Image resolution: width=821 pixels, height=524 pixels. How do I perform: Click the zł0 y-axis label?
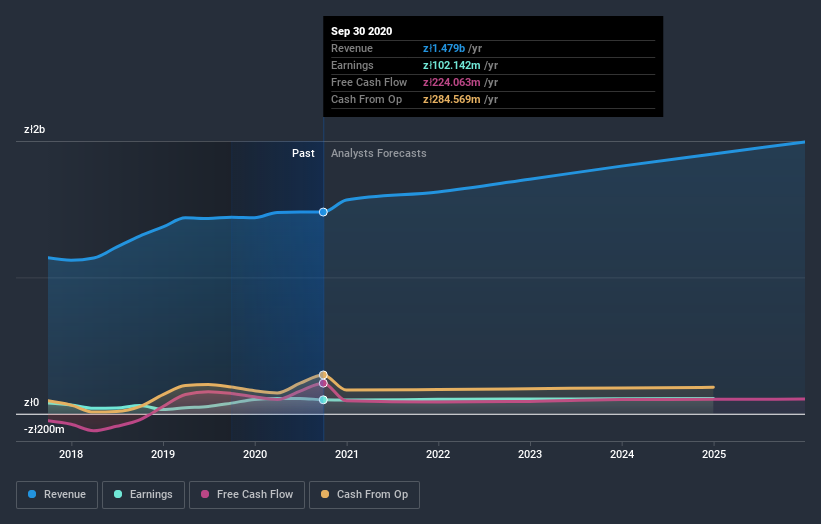point(31,403)
